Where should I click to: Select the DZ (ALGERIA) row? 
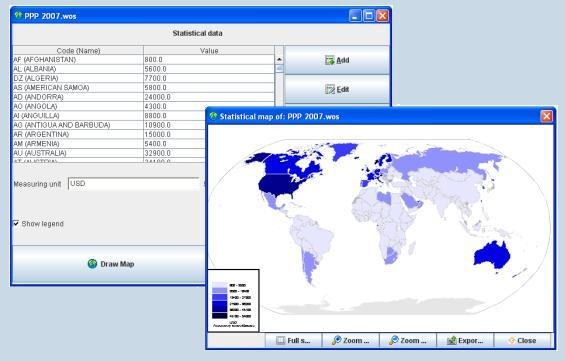pos(143,78)
